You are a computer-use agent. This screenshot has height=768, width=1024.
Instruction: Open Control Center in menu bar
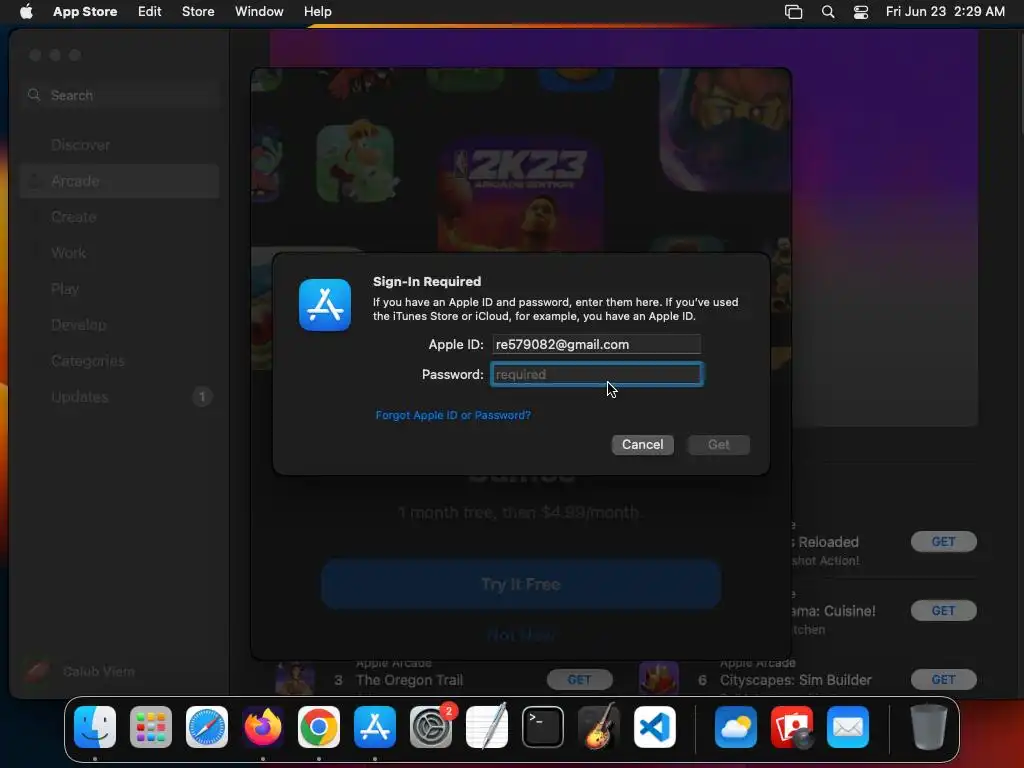tap(861, 11)
